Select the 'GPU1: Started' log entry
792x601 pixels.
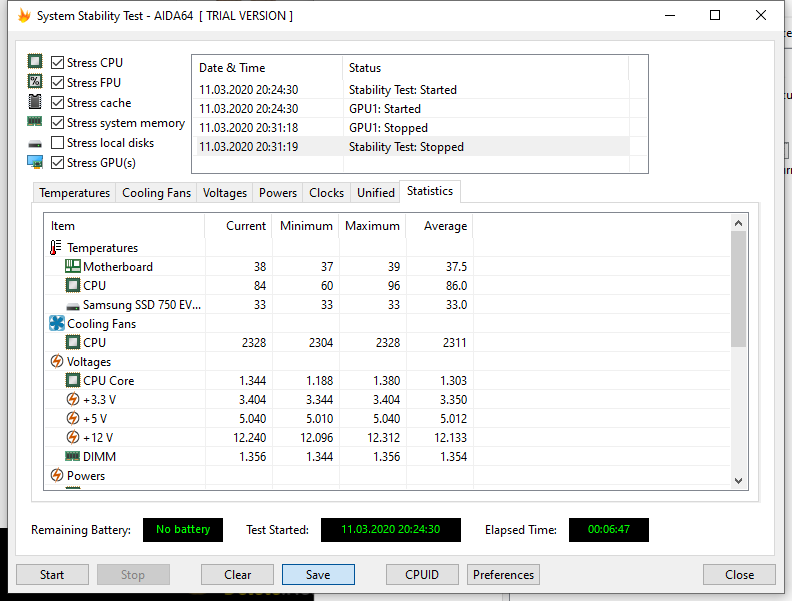(x=411, y=109)
